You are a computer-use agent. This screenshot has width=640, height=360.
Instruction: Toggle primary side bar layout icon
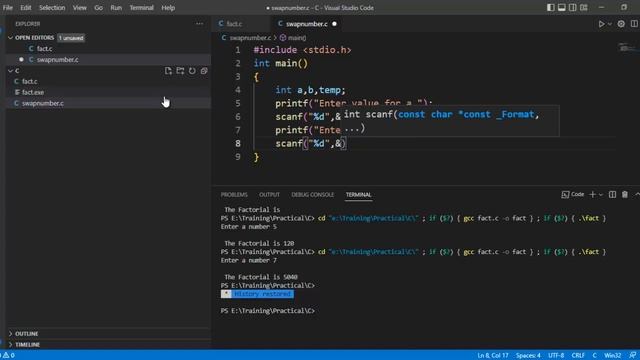click(551, 7)
